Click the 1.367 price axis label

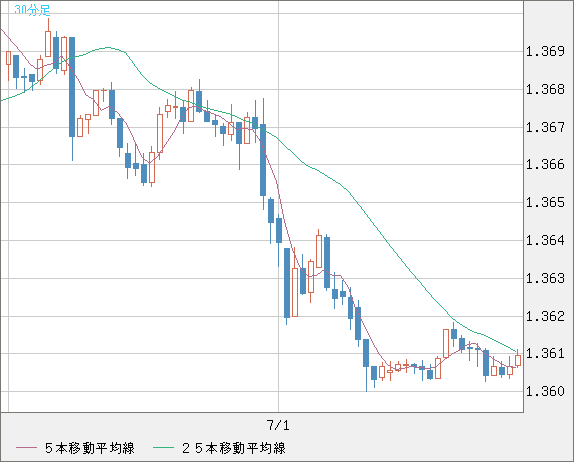(545, 127)
